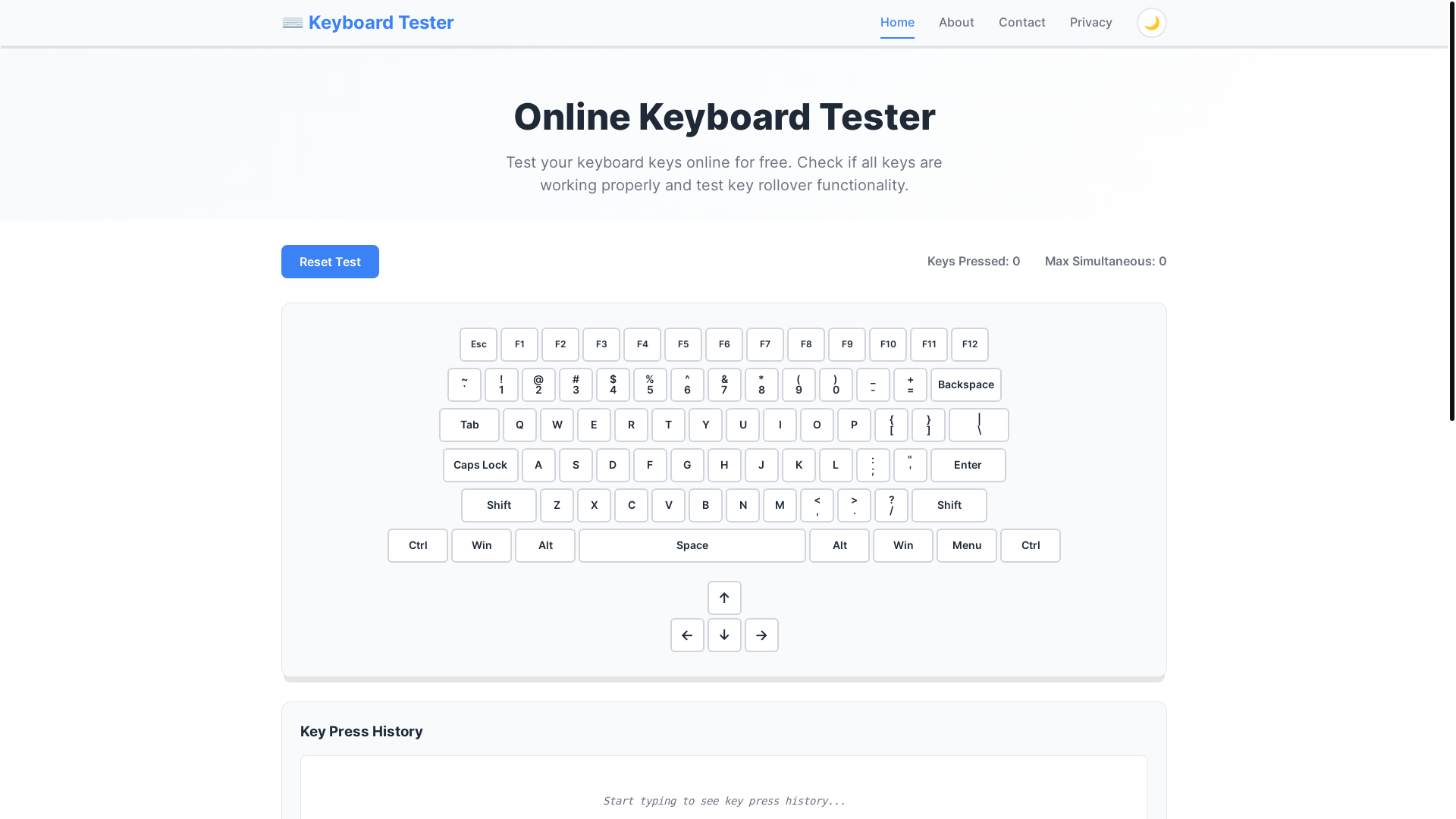Click the Tab key
Viewport: 1456px width, 819px height.
(469, 425)
